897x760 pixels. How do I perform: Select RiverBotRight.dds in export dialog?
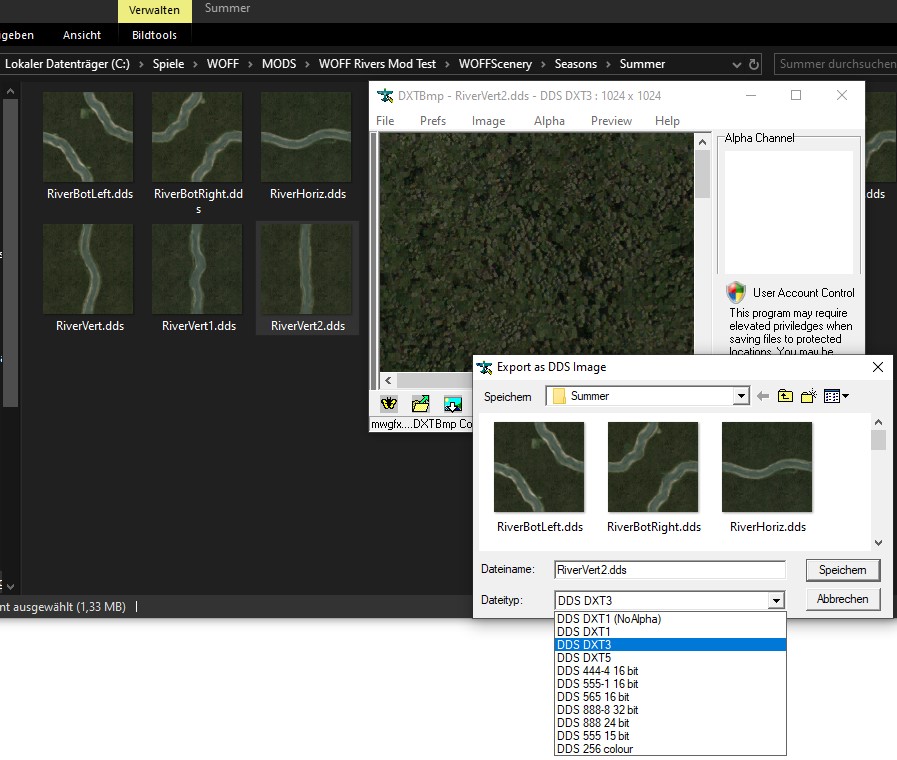(x=653, y=478)
